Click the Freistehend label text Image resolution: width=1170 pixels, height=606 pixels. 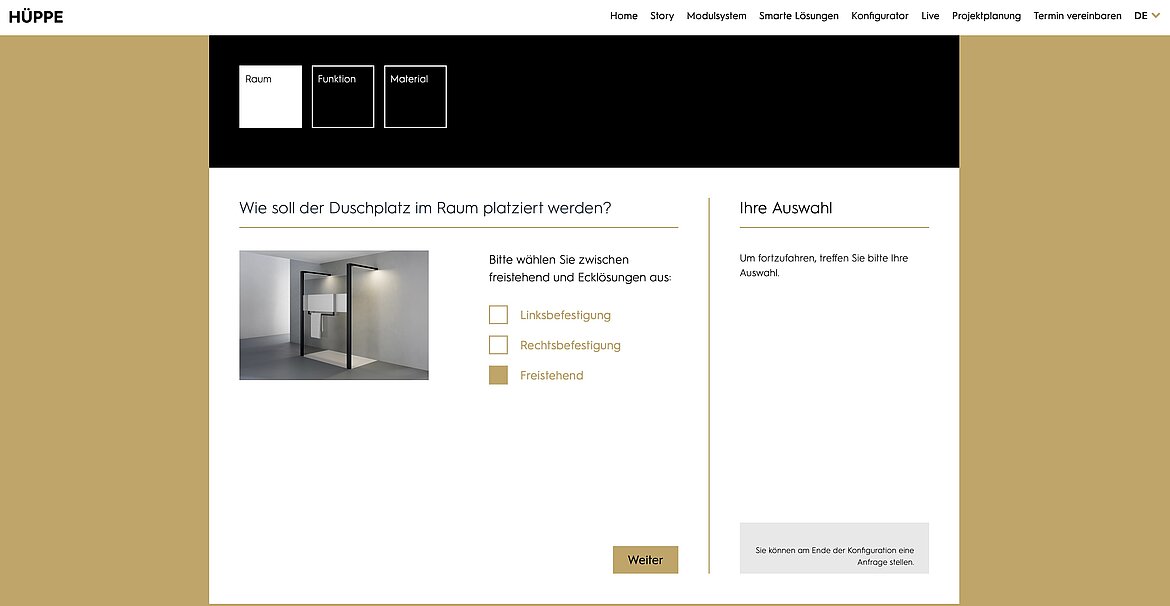point(551,376)
